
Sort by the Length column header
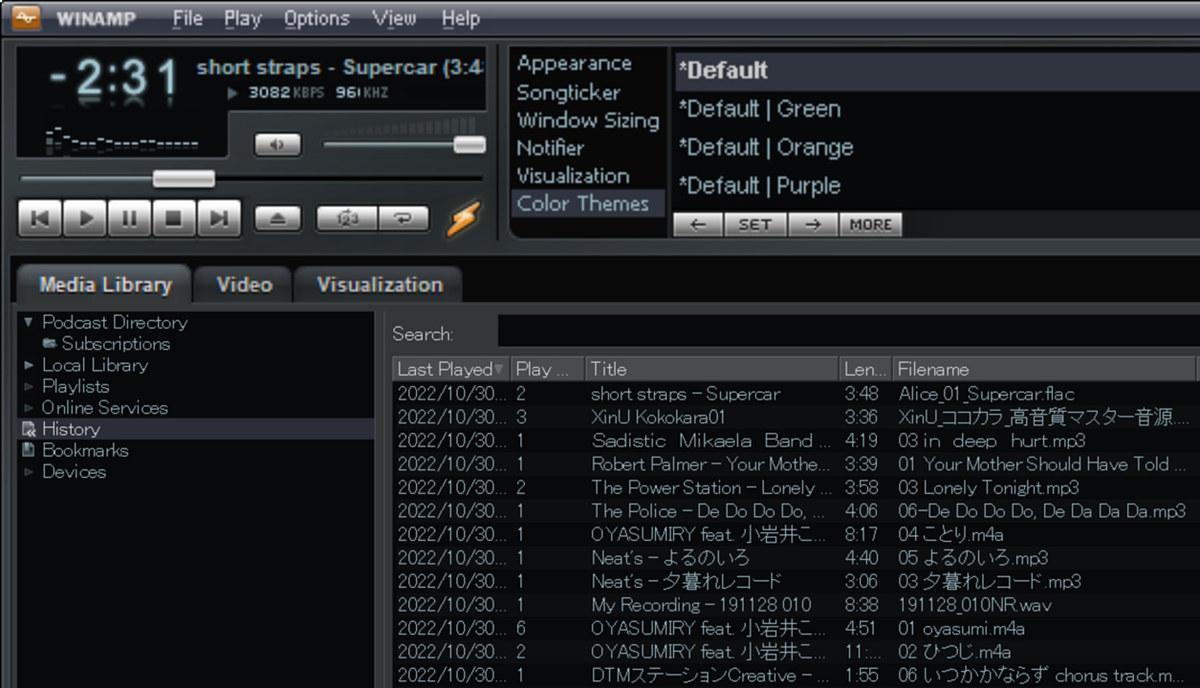pyautogui.click(x=865, y=369)
